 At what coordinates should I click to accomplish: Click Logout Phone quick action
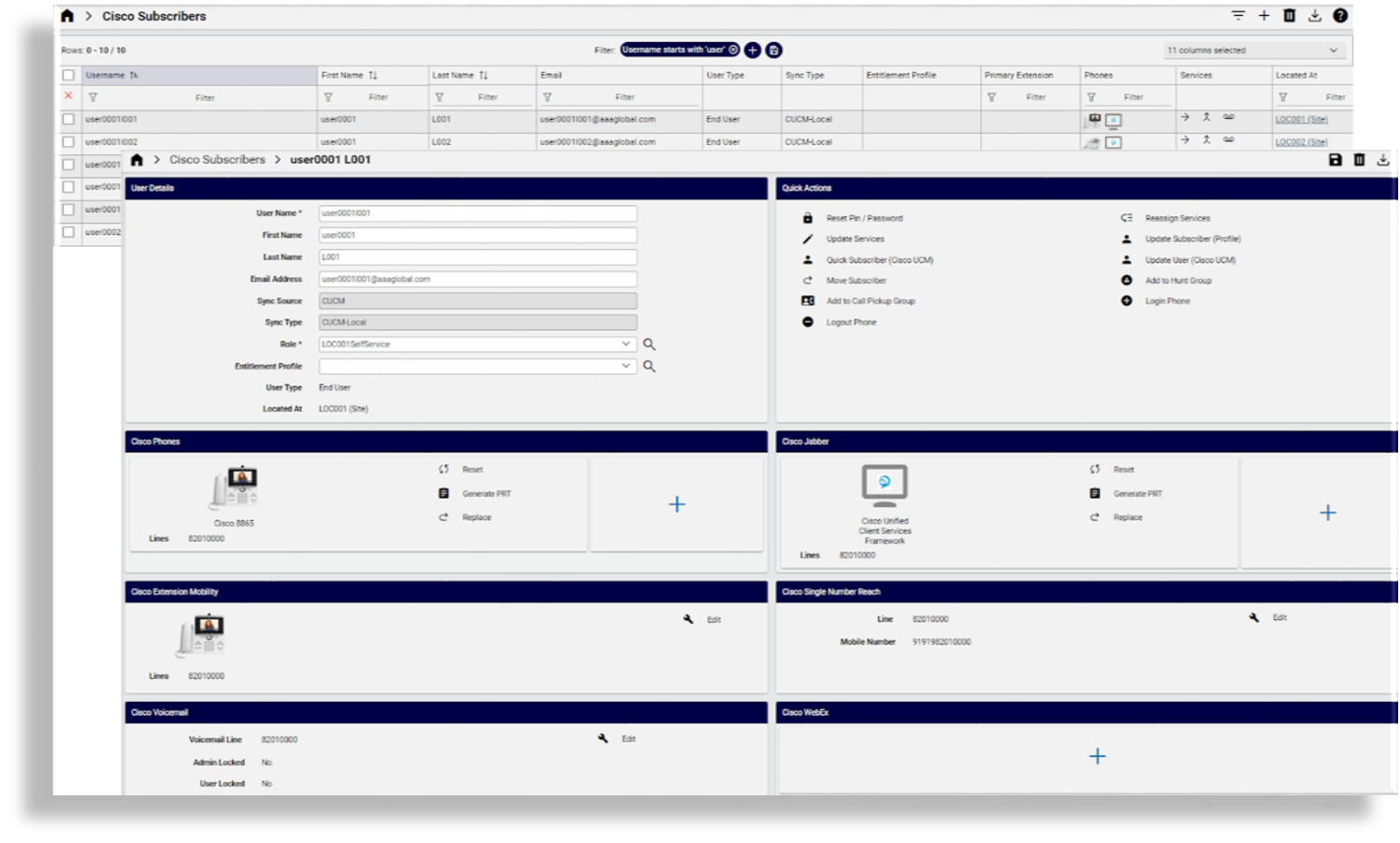[851, 322]
